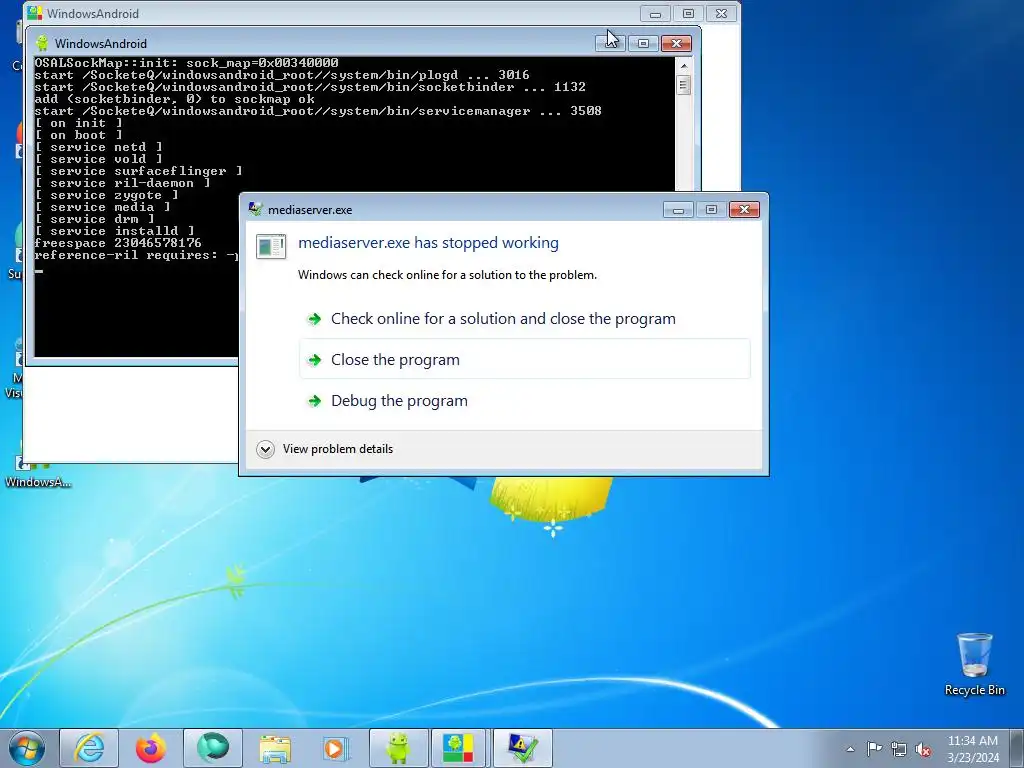The image size is (1024, 768).
Task: Click 'mediaserver.exe has stopped working' heading
Action: pos(428,243)
